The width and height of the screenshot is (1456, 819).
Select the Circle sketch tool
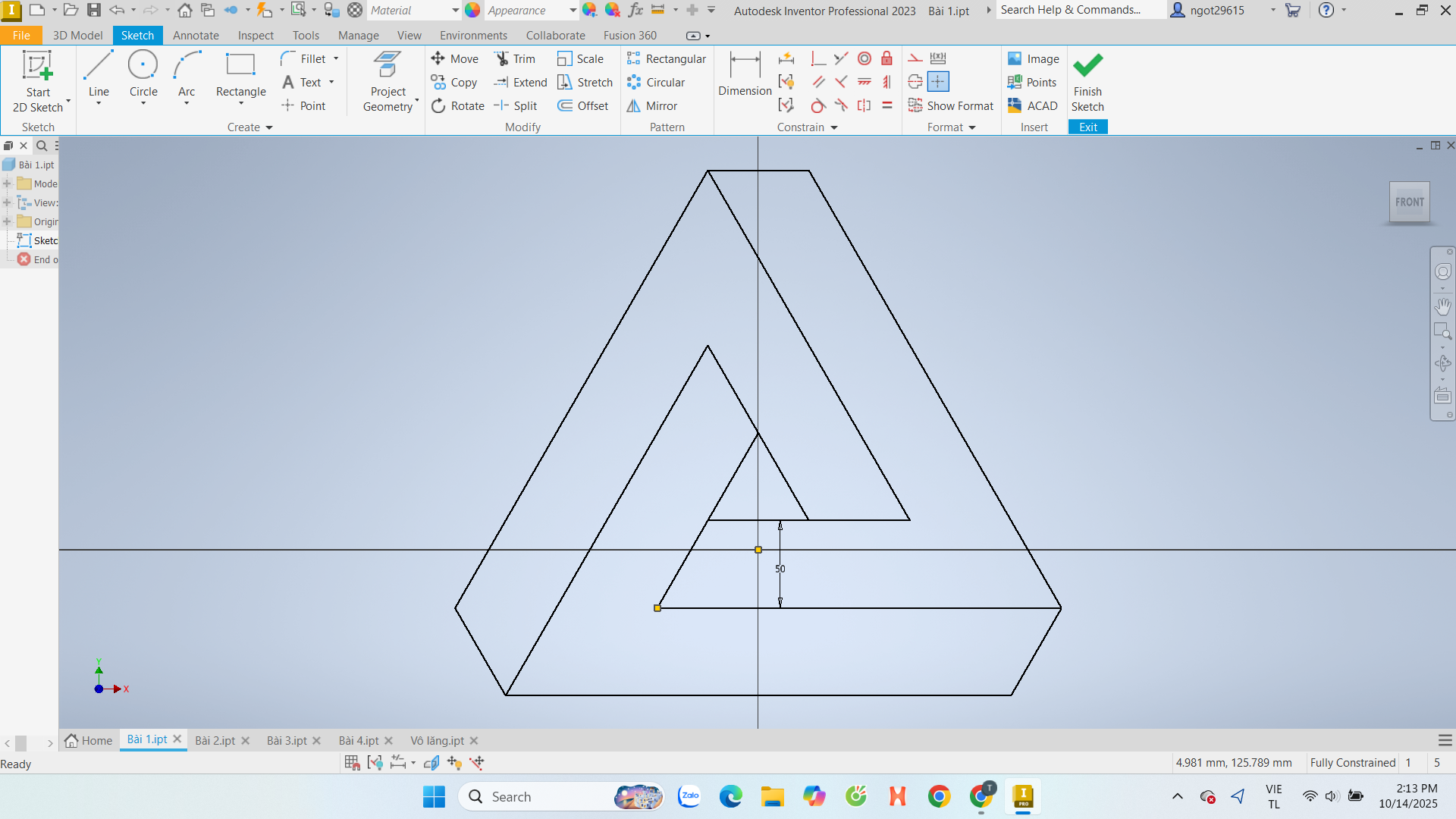coord(143,74)
